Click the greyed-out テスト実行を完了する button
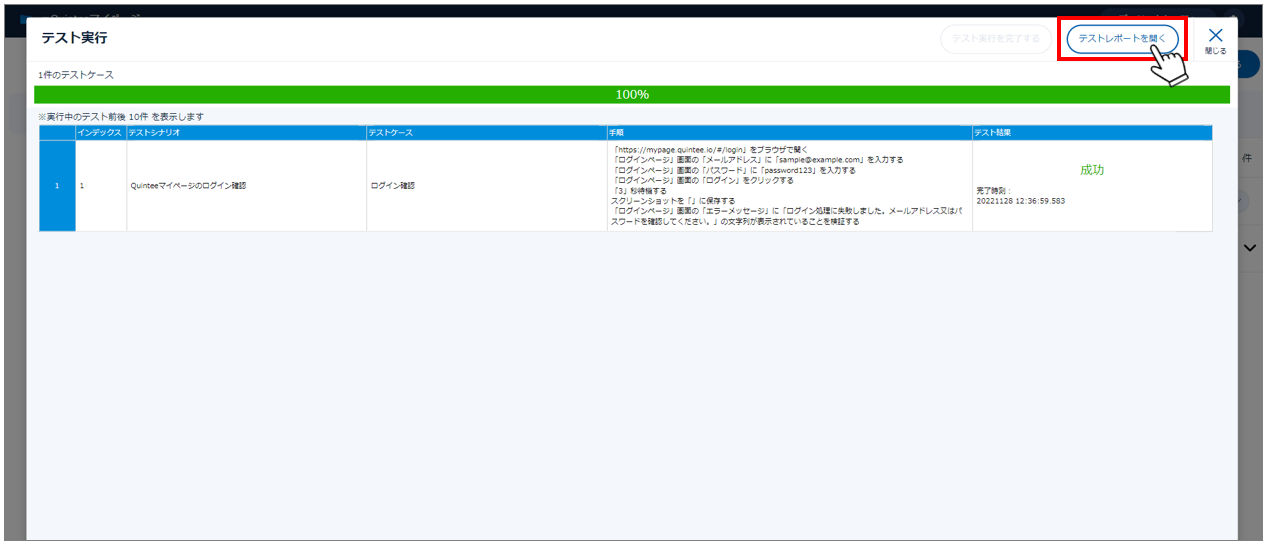The image size is (1268, 545). 995,39
